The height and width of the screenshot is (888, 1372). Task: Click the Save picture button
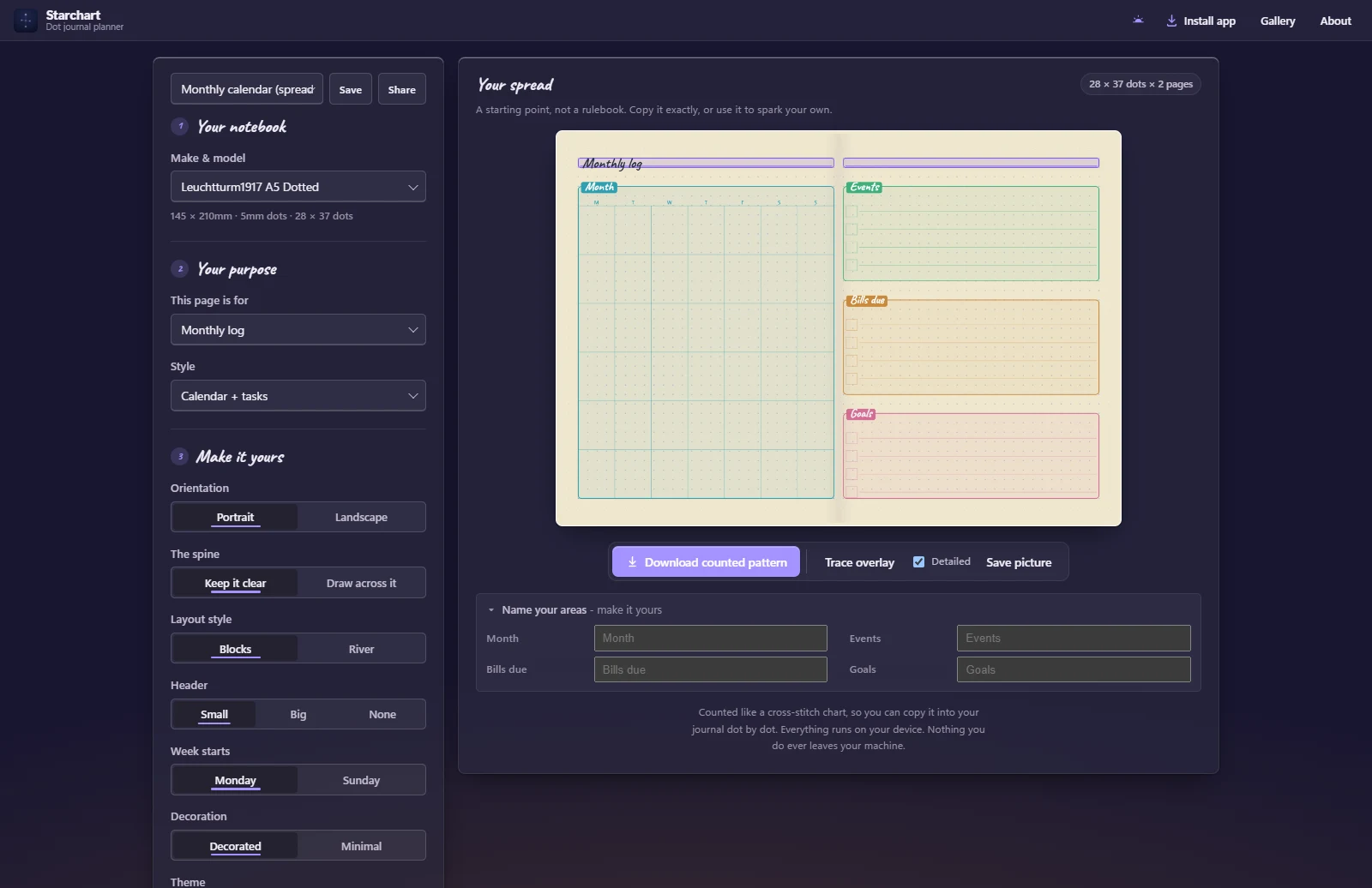point(1019,562)
